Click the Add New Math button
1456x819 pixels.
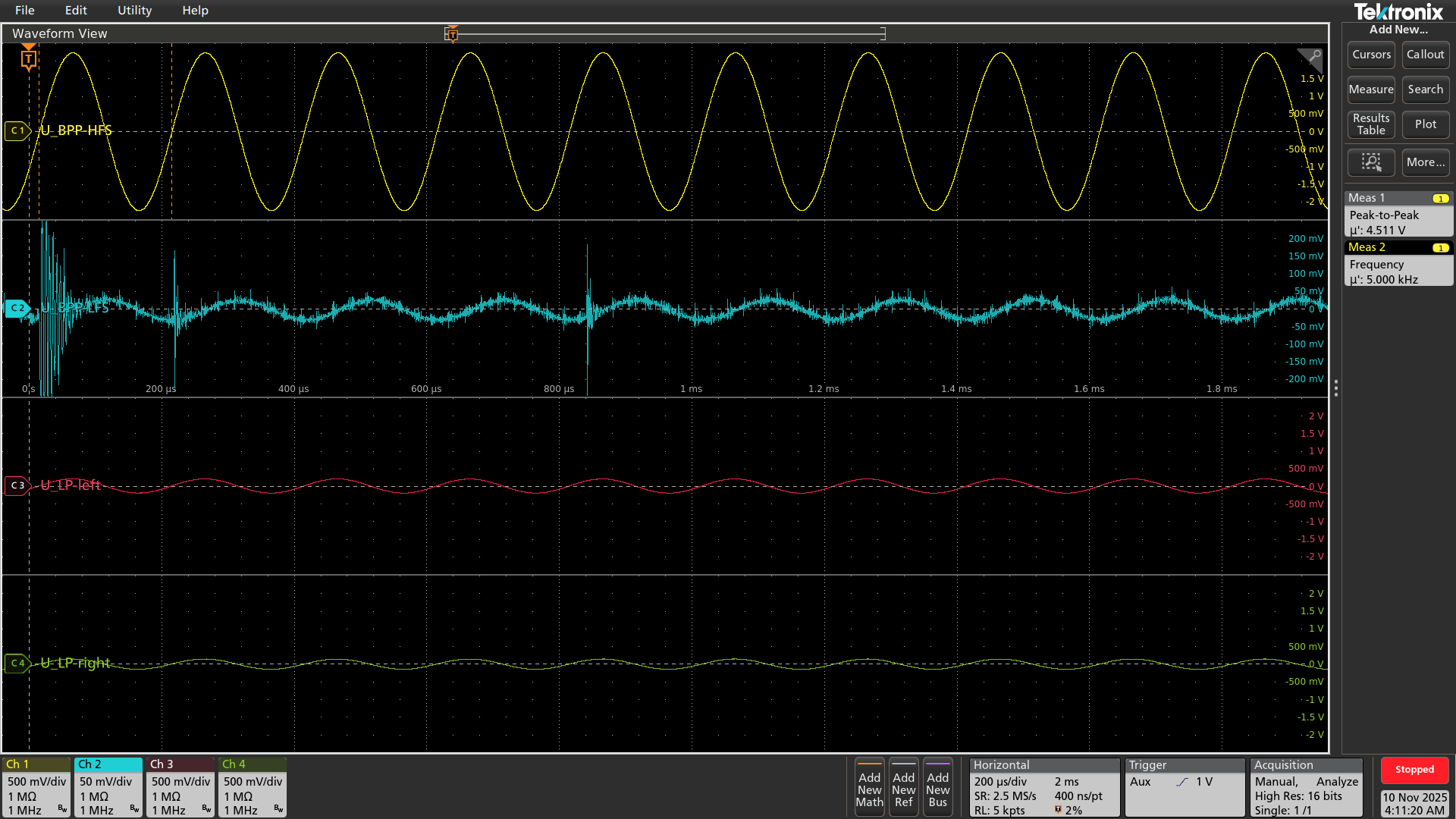pyautogui.click(x=869, y=789)
